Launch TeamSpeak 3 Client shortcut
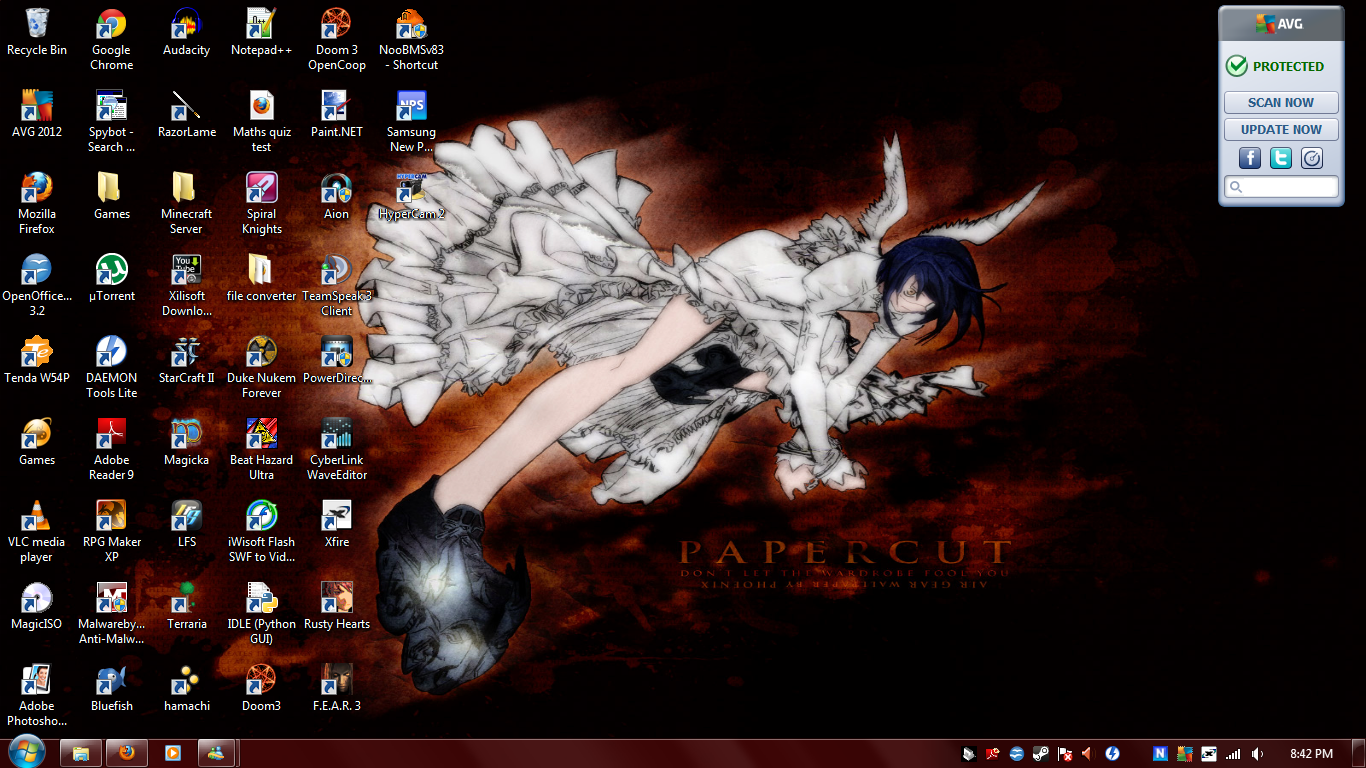Viewport: 1366px width, 768px height. point(336,286)
